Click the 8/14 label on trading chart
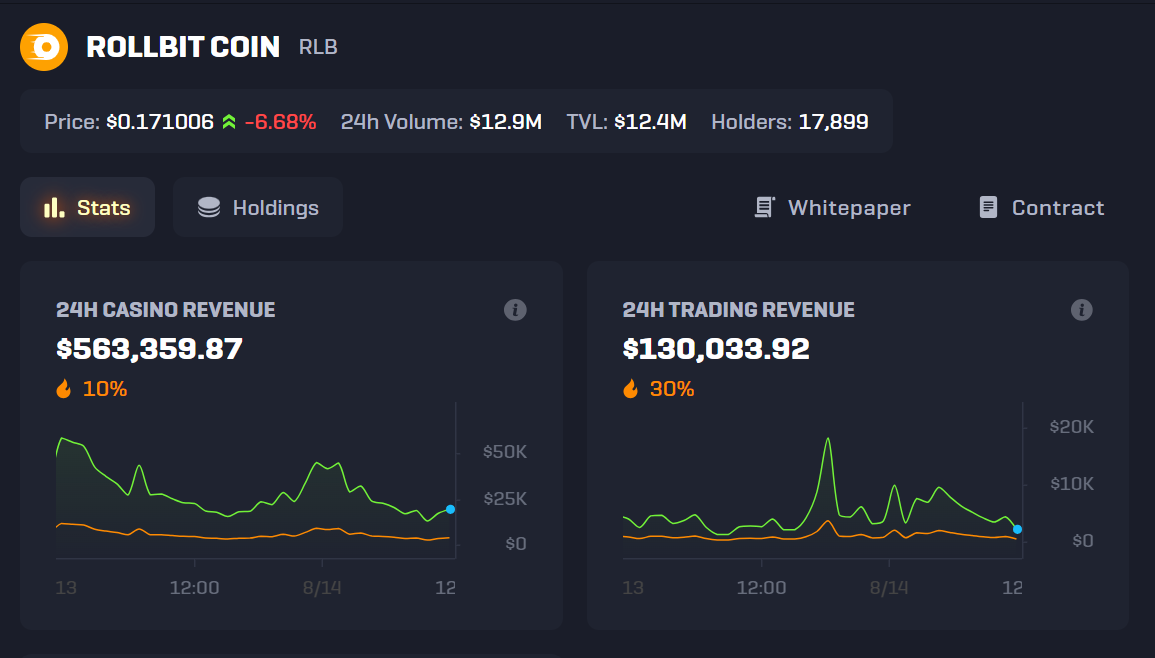Screen dimensions: 1155x658 click(x=888, y=588)
